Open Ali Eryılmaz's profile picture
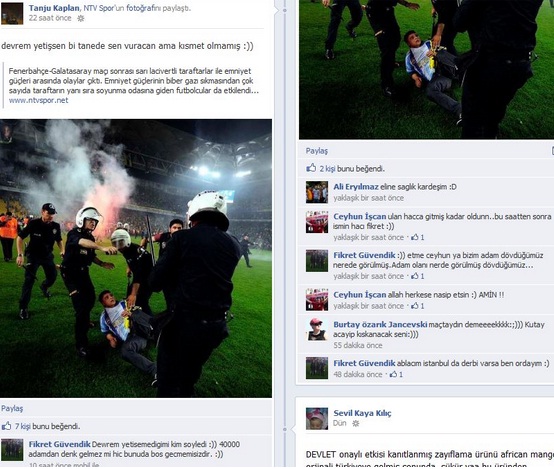Screen dimensions: 554x469 pyautogui.click(x=317, y=192)
